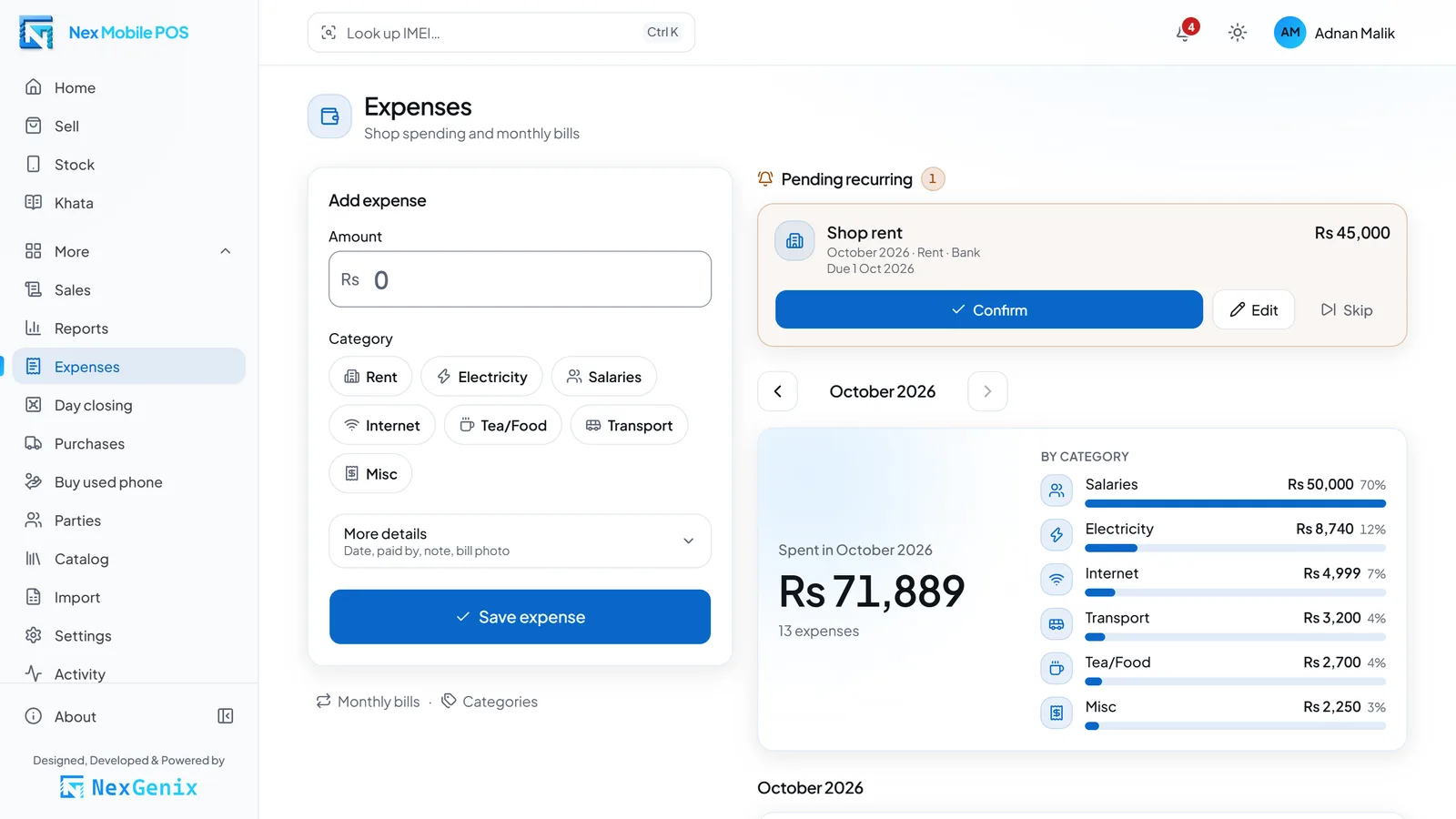Open the Day closing sidebar item
The image size is (1456, 819).
(129, 405)
